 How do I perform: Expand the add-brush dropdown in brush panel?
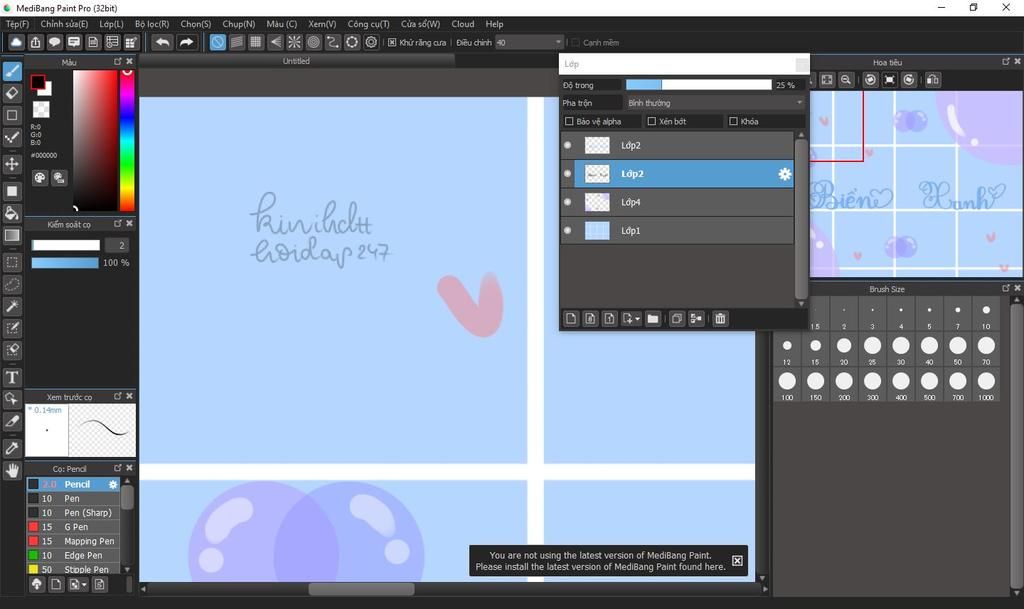coord(84,585)
